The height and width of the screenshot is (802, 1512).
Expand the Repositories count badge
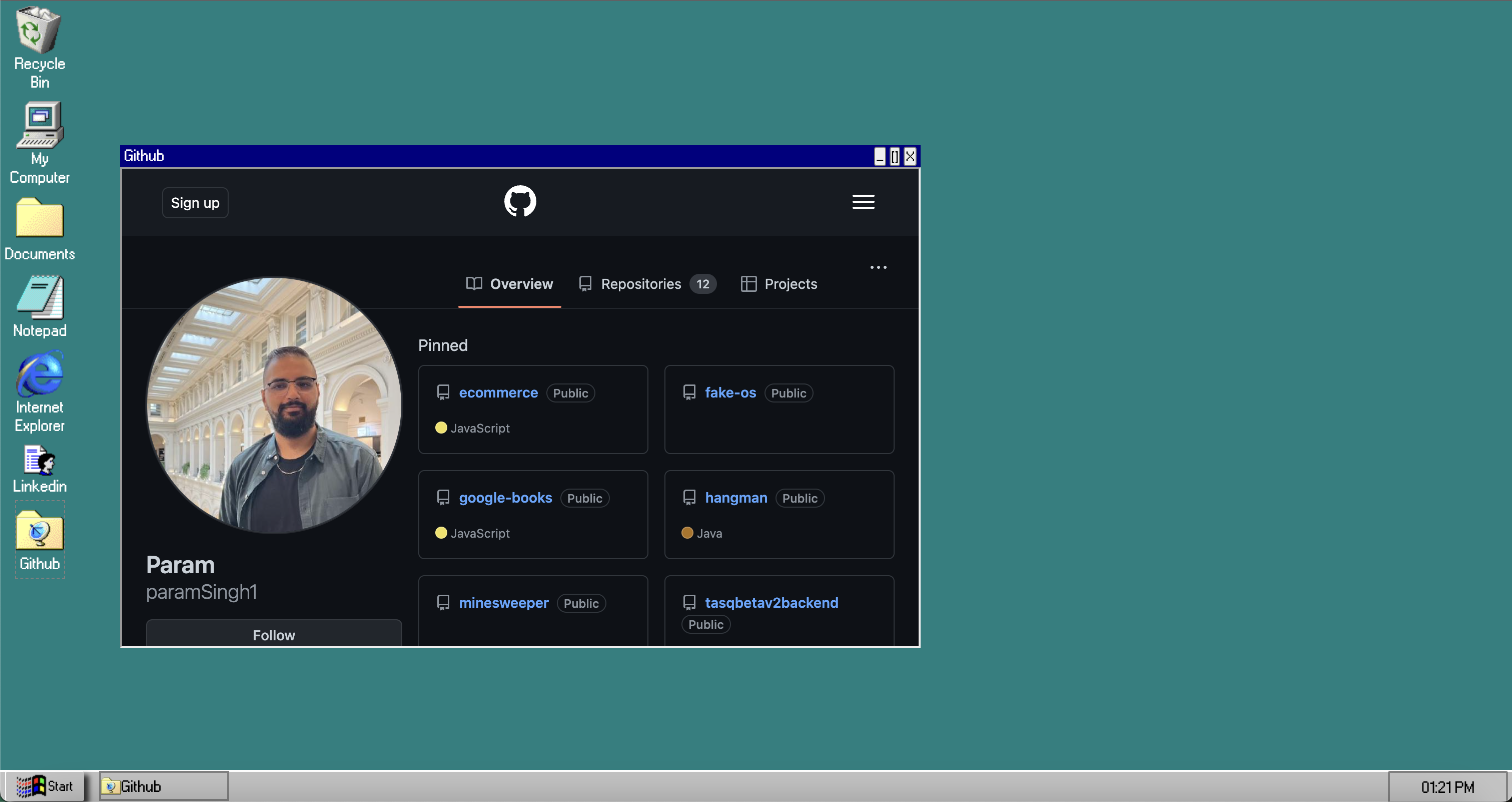[703, 283]
